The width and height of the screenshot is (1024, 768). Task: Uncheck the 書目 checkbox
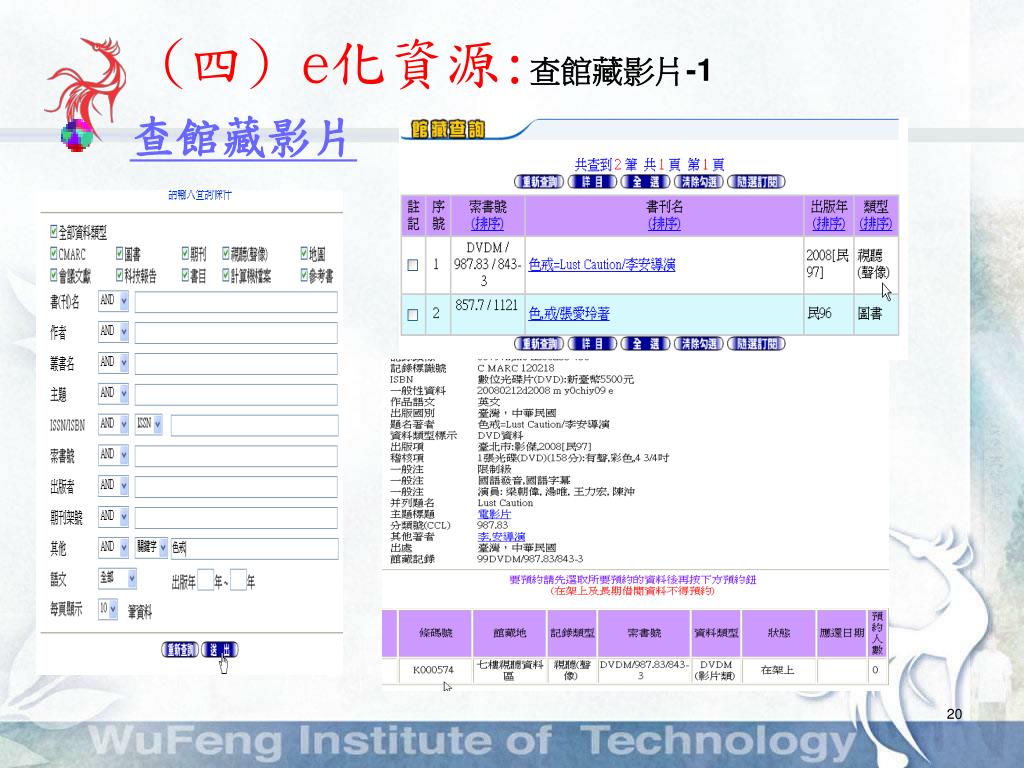pyautogui.click(x=185, y=275)
